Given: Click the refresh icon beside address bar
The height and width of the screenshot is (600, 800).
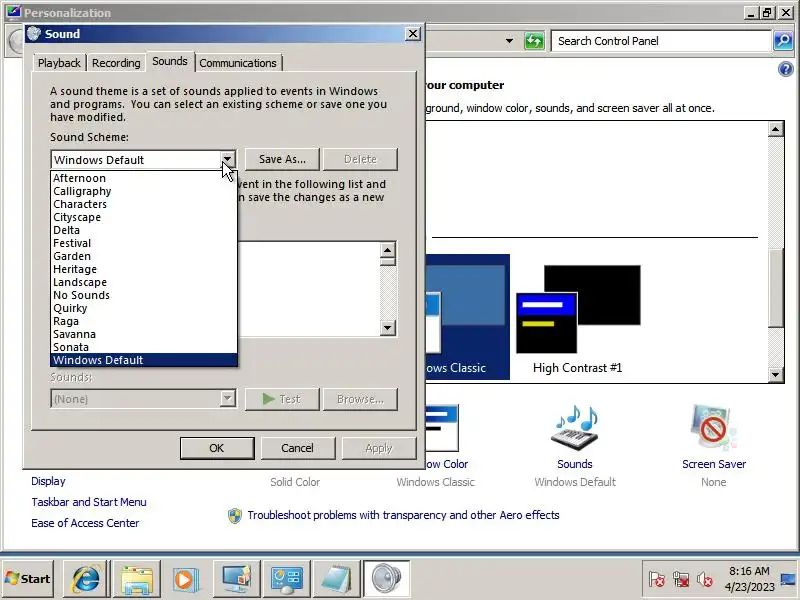Looking at the screenshot, I should 534,41.
